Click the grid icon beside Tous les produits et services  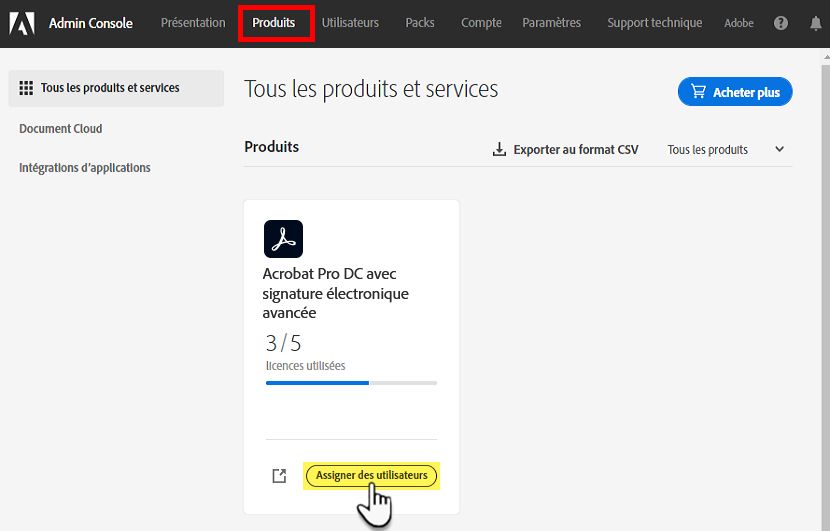(x=26, y=88)
